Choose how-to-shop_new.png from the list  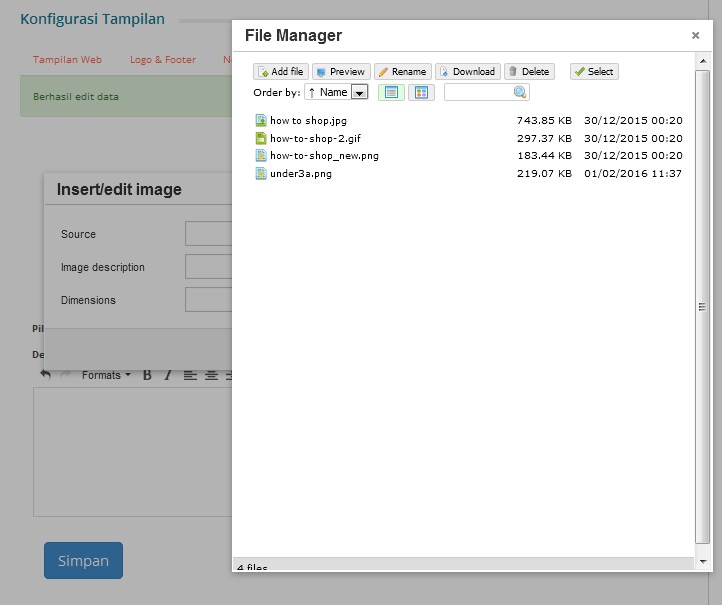[x=324, y=156]
